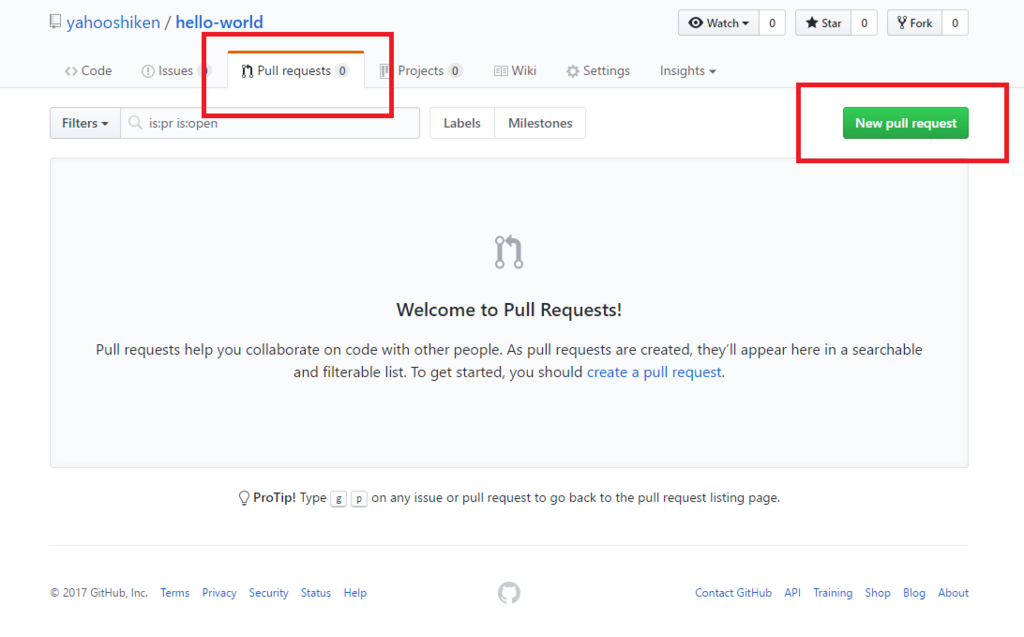Open the Contact GitHub link
The height and width of the screenshot is (637, 1024).
click(x=733, y=593)
